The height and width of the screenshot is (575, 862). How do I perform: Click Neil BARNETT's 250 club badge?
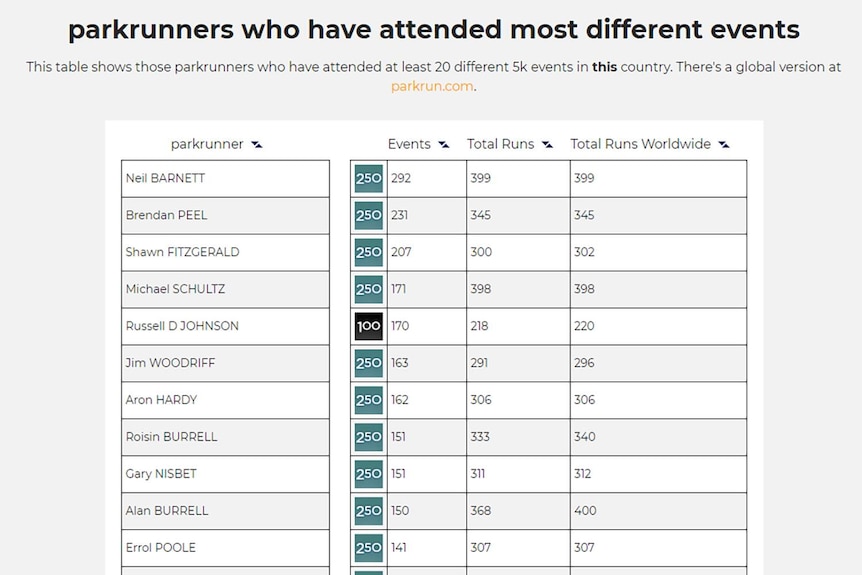[x=368, y=178]
